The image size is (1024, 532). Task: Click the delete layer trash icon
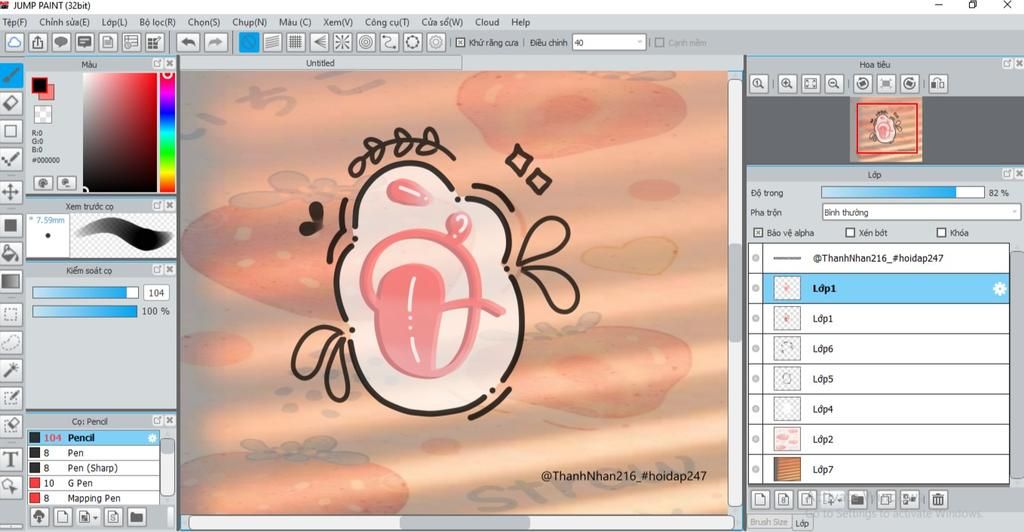[938, 500]
